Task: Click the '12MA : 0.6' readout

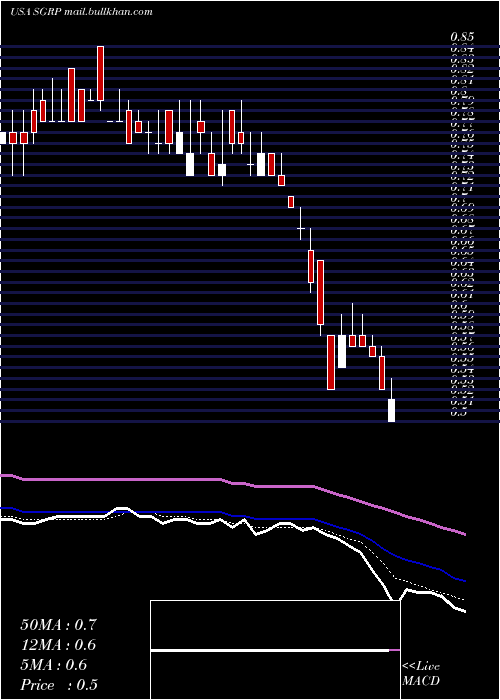Action: (x=58, y=645)
